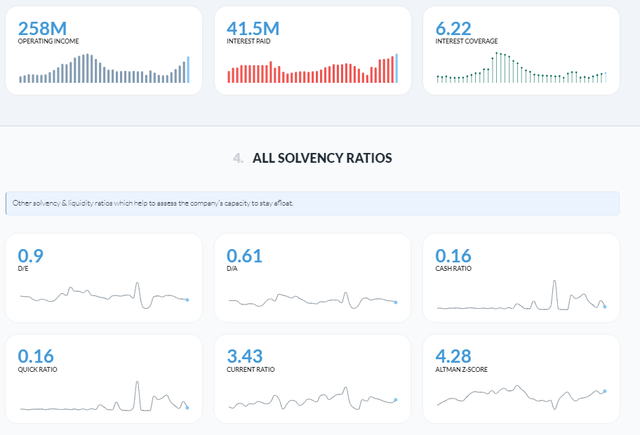This screenshot has height=435, width=640.
Task: Select the 0.9 D/E ratio value
Action: [x=31, y=255]
